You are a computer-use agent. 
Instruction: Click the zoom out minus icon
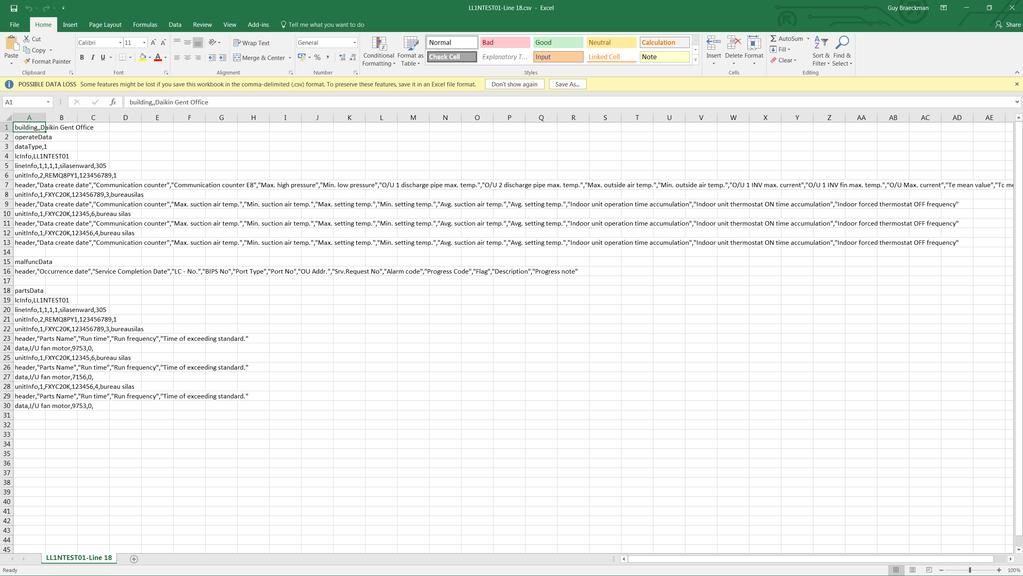(941, 570)
